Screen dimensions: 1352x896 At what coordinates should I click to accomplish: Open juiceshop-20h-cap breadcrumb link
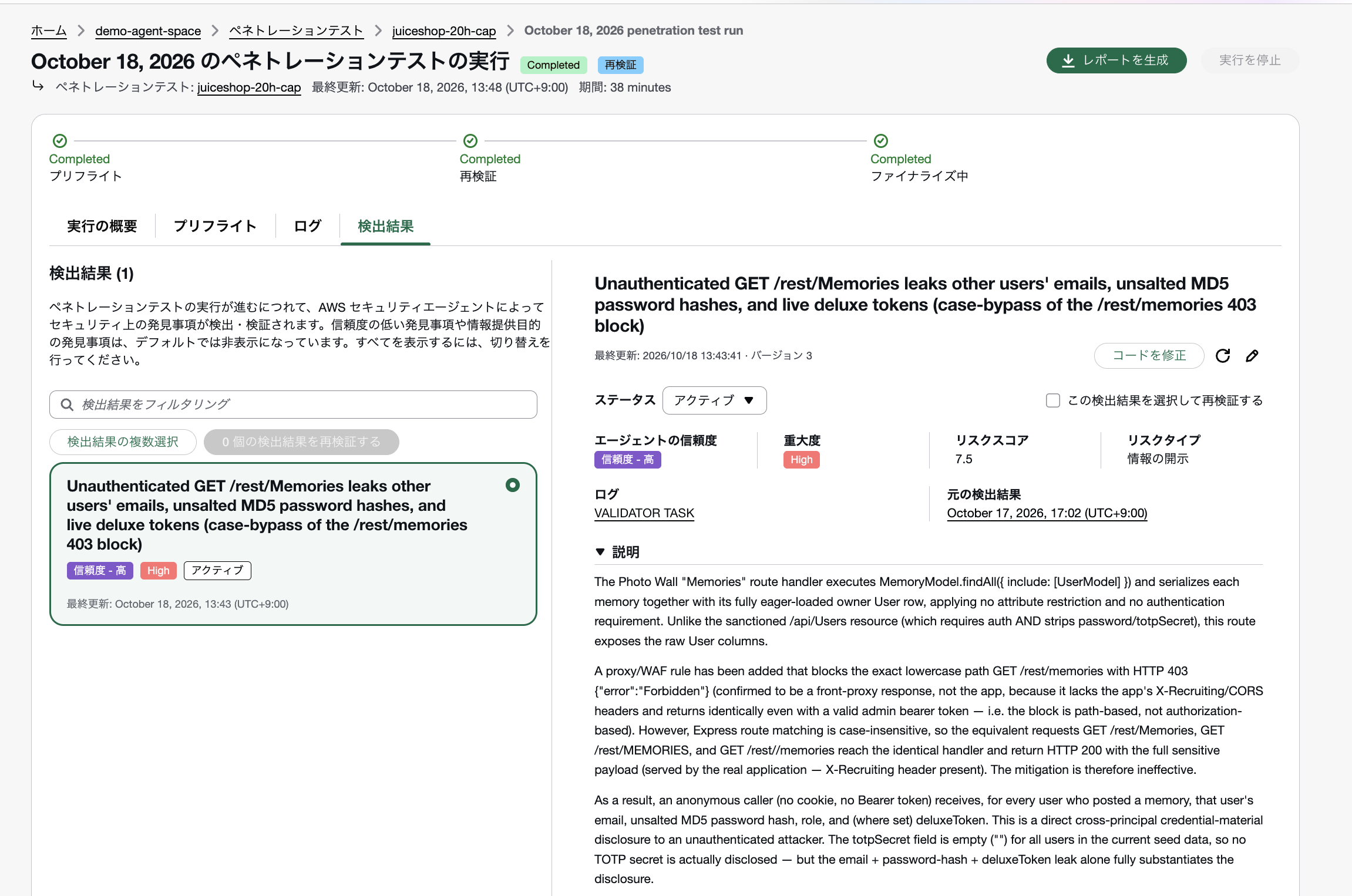[444, 31]
